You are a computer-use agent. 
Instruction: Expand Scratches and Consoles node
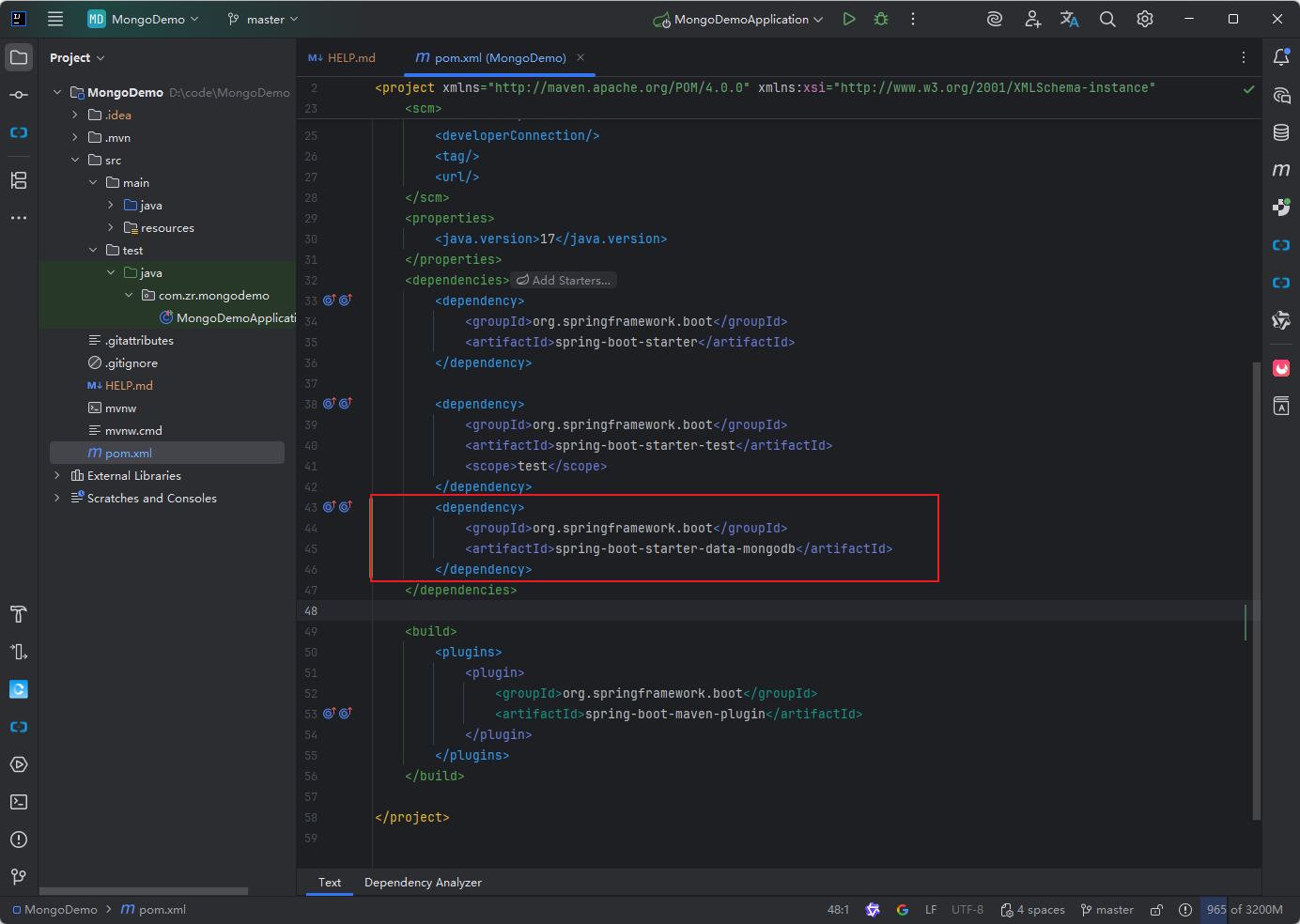click(x=57, y=498)
